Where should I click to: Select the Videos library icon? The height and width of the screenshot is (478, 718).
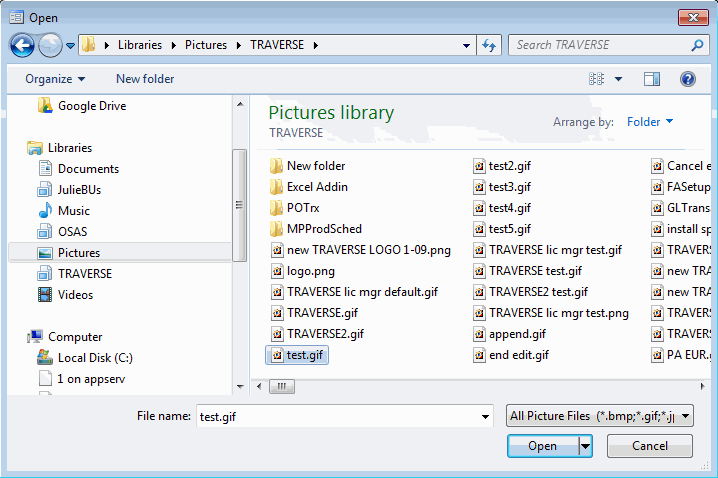(45, 295)
